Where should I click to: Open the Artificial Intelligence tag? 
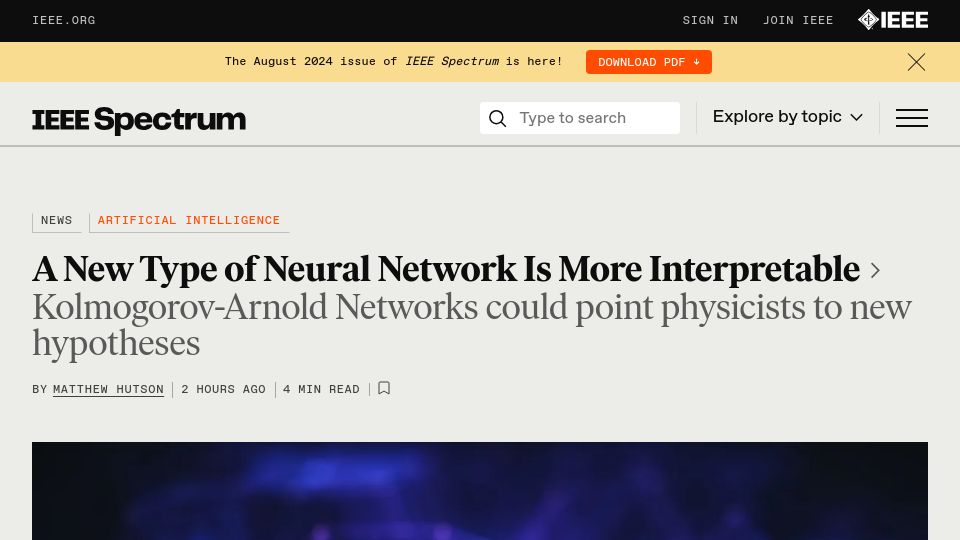189,220
